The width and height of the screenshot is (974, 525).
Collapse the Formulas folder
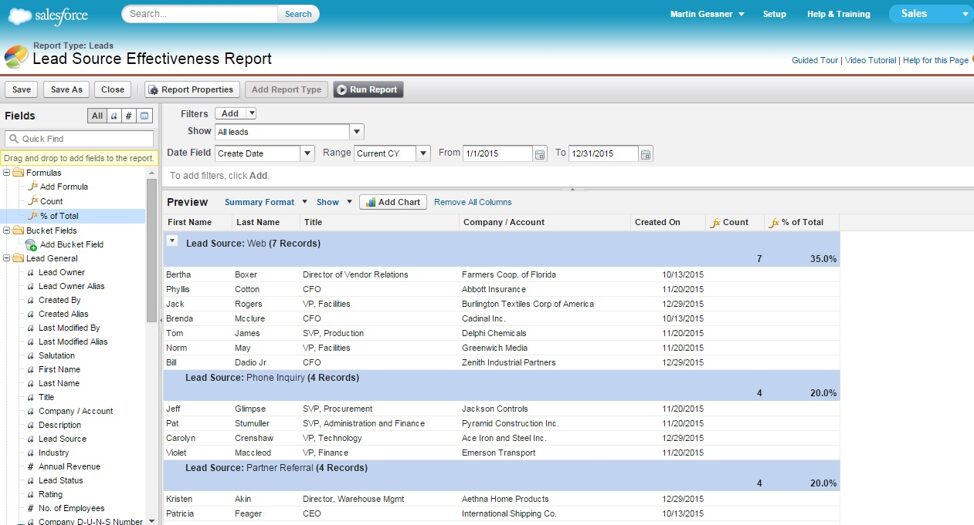click(7, 173)
